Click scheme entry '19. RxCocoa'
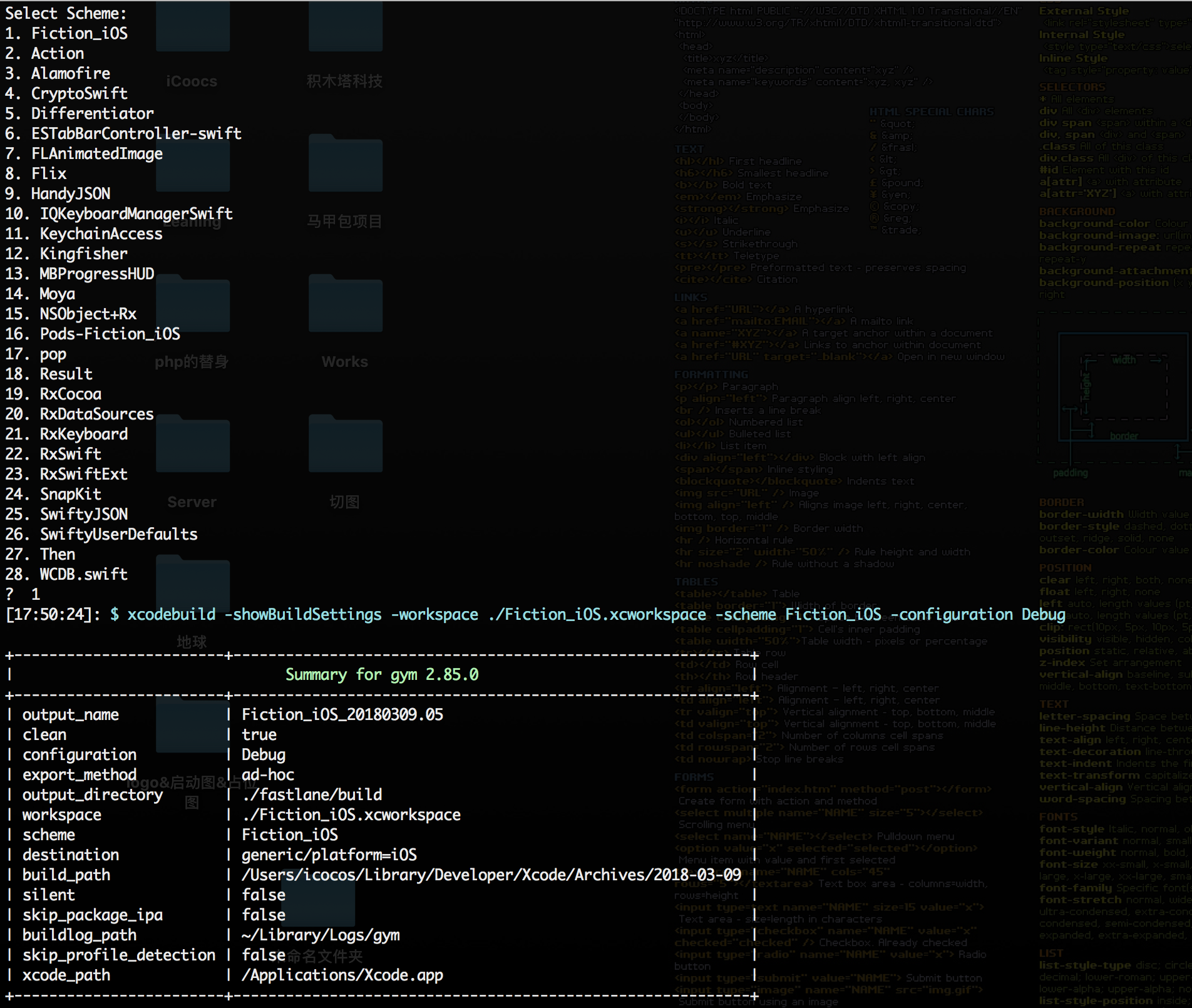This screenshot has height=1008, width=1192. tap(53, 394)
